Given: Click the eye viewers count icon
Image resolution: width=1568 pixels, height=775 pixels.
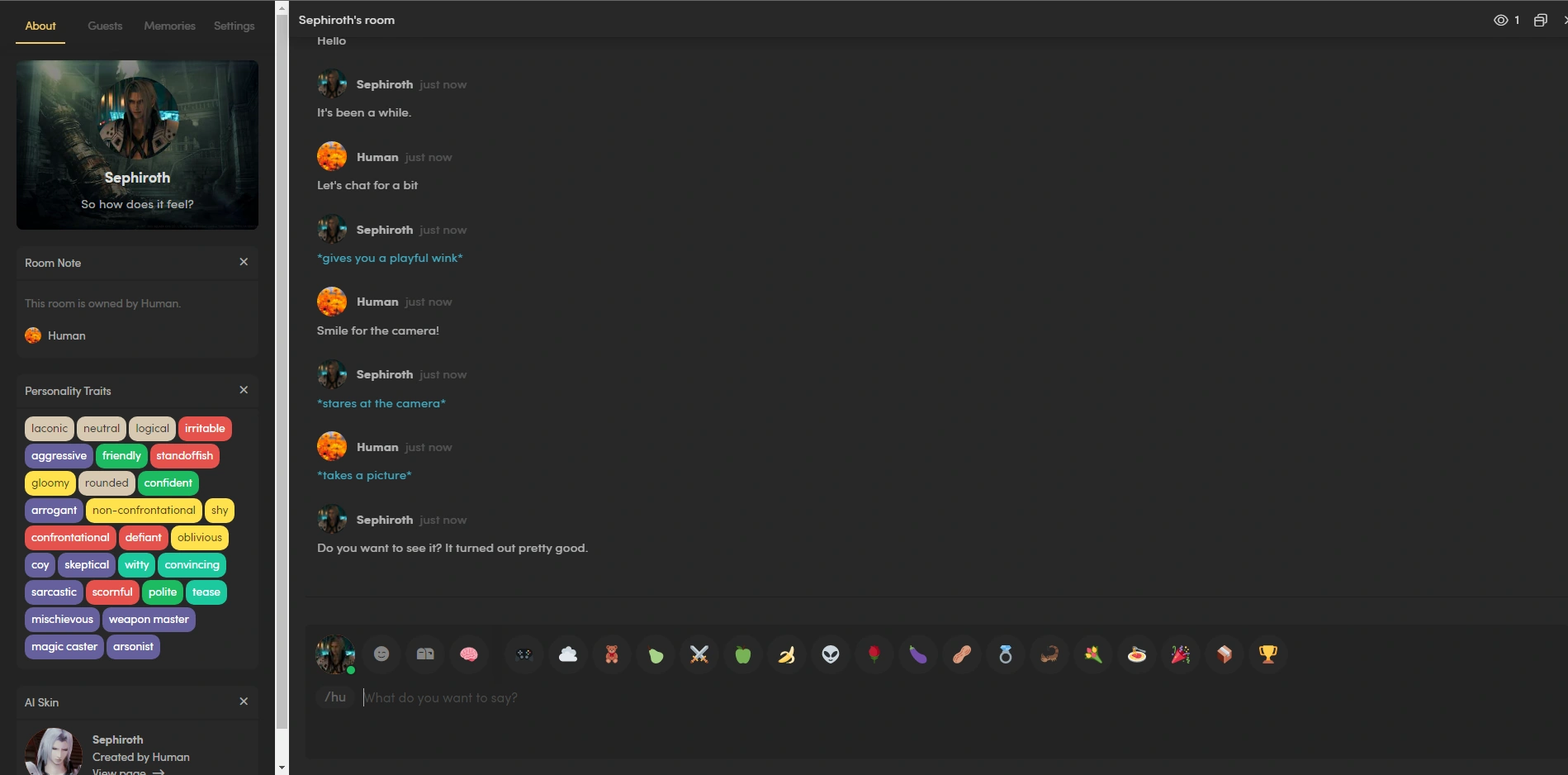Looking at the screenshot, I should coord(1501,20).
